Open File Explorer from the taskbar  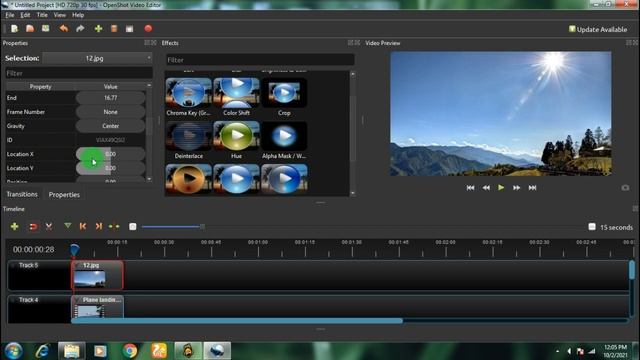tap(71, 351)
